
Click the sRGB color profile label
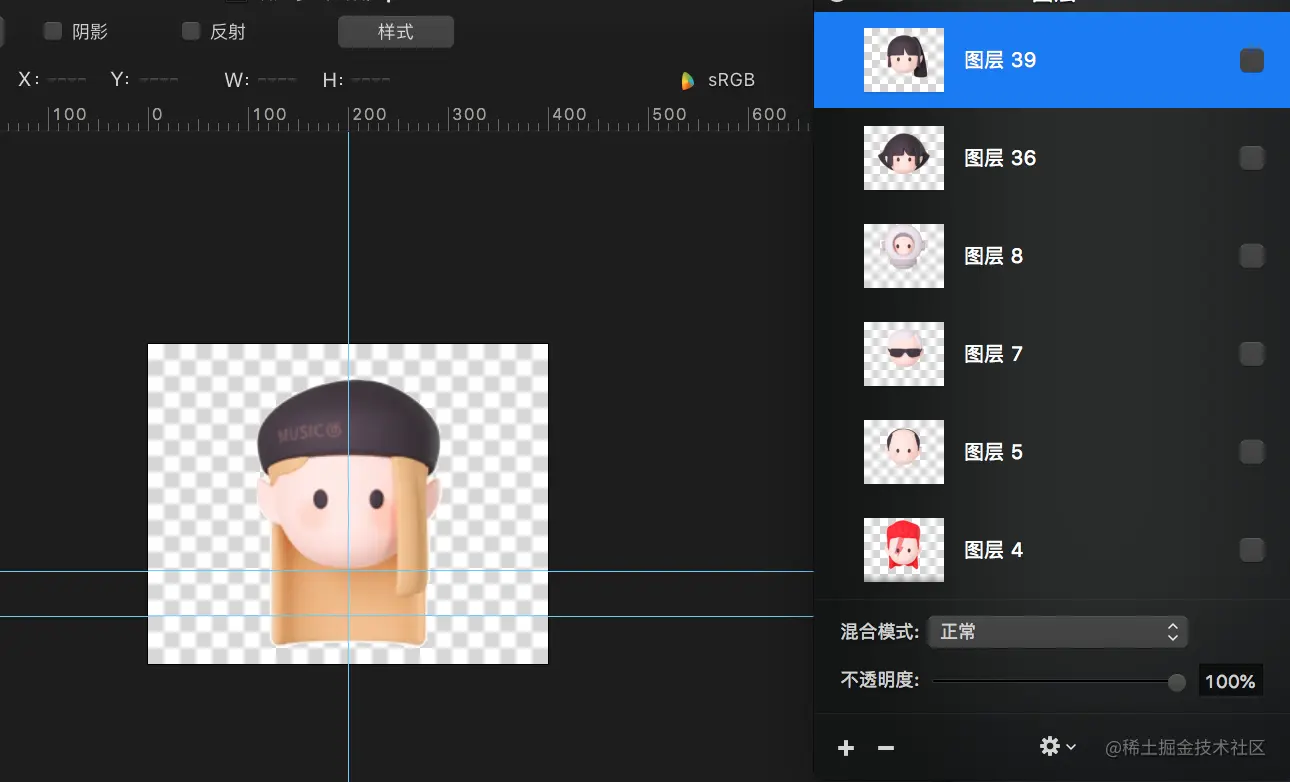point(732,80)
